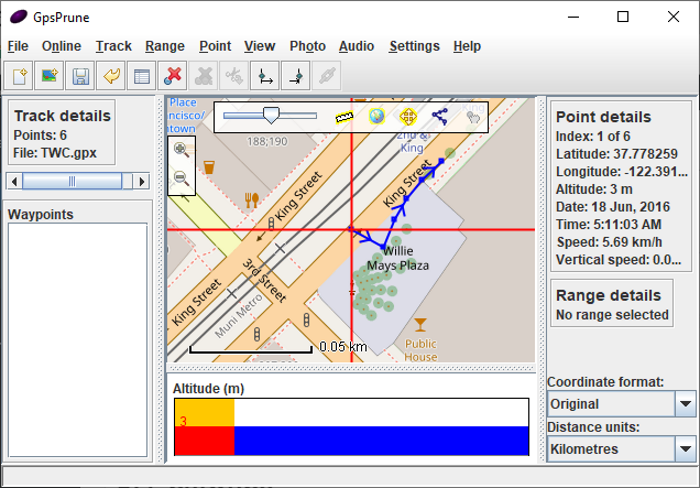Toggle connecting lines between track points
Image resolution: width=700 pixels, height=488 pixels.
click(x=439, y=117)
